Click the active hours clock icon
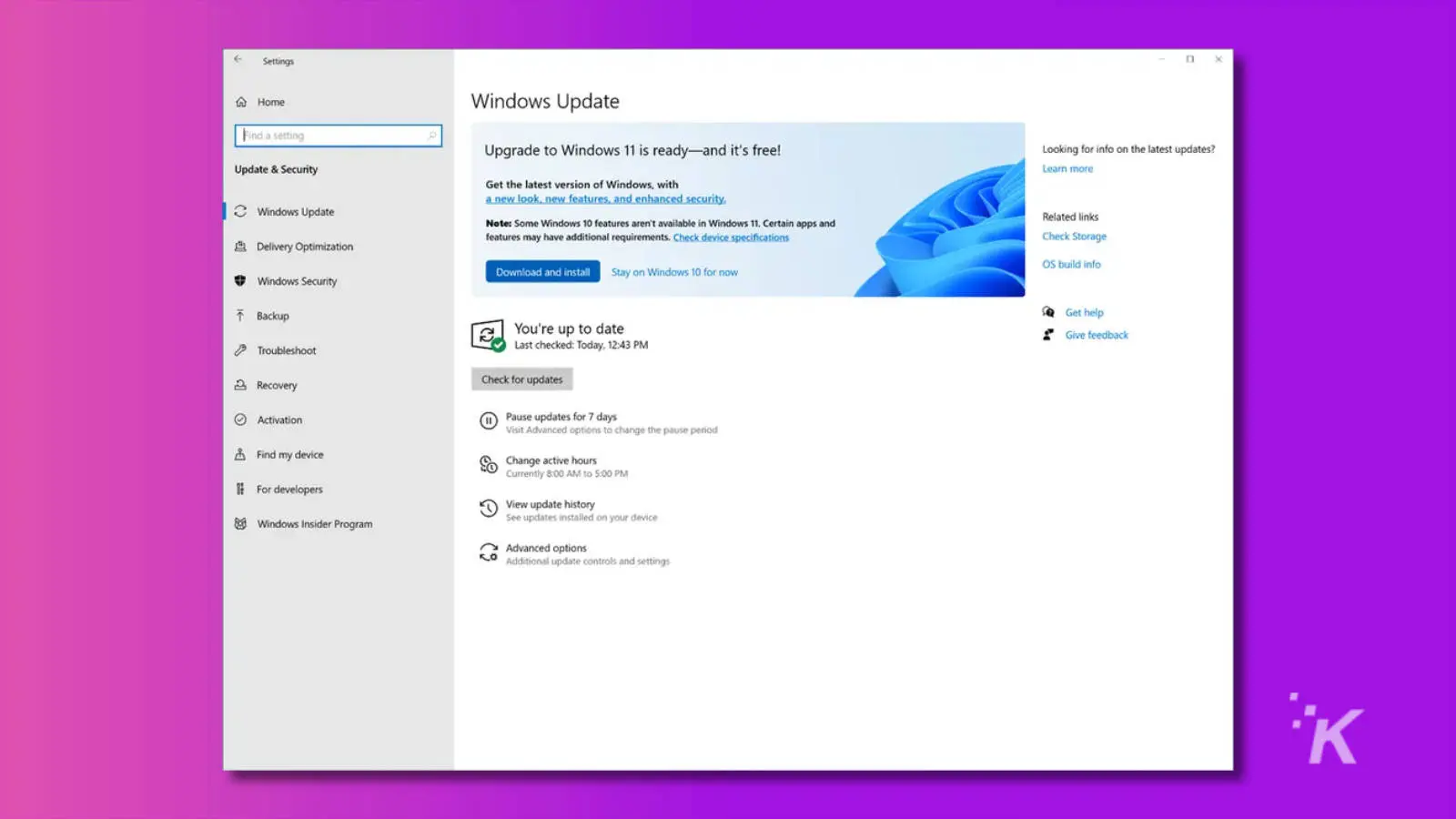The height and width of the screenshot is (819, 1456). point(489,465)
